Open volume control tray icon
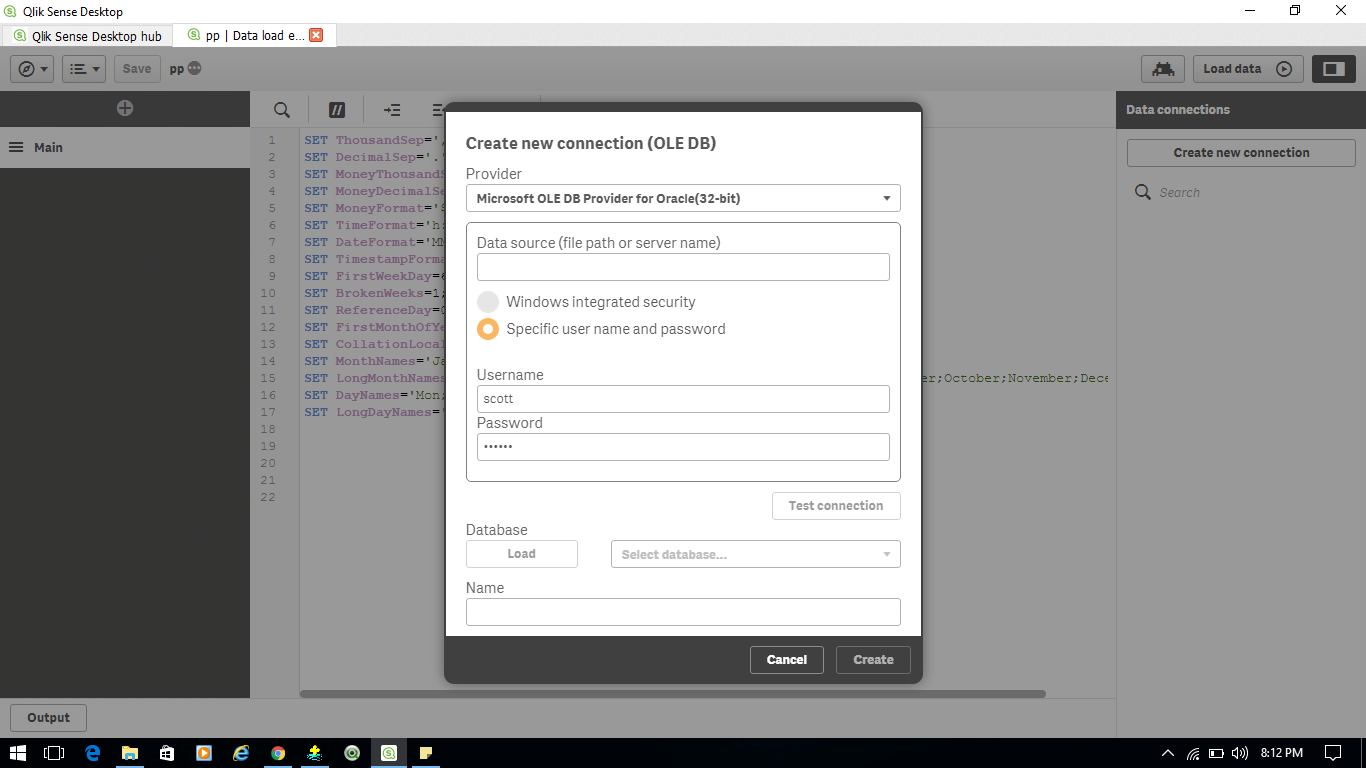This screenshot has height=768, width=1366. point(1240,753)
